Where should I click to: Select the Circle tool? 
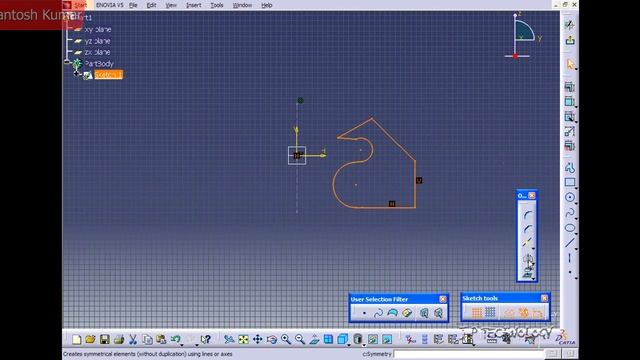click(570, 198)
